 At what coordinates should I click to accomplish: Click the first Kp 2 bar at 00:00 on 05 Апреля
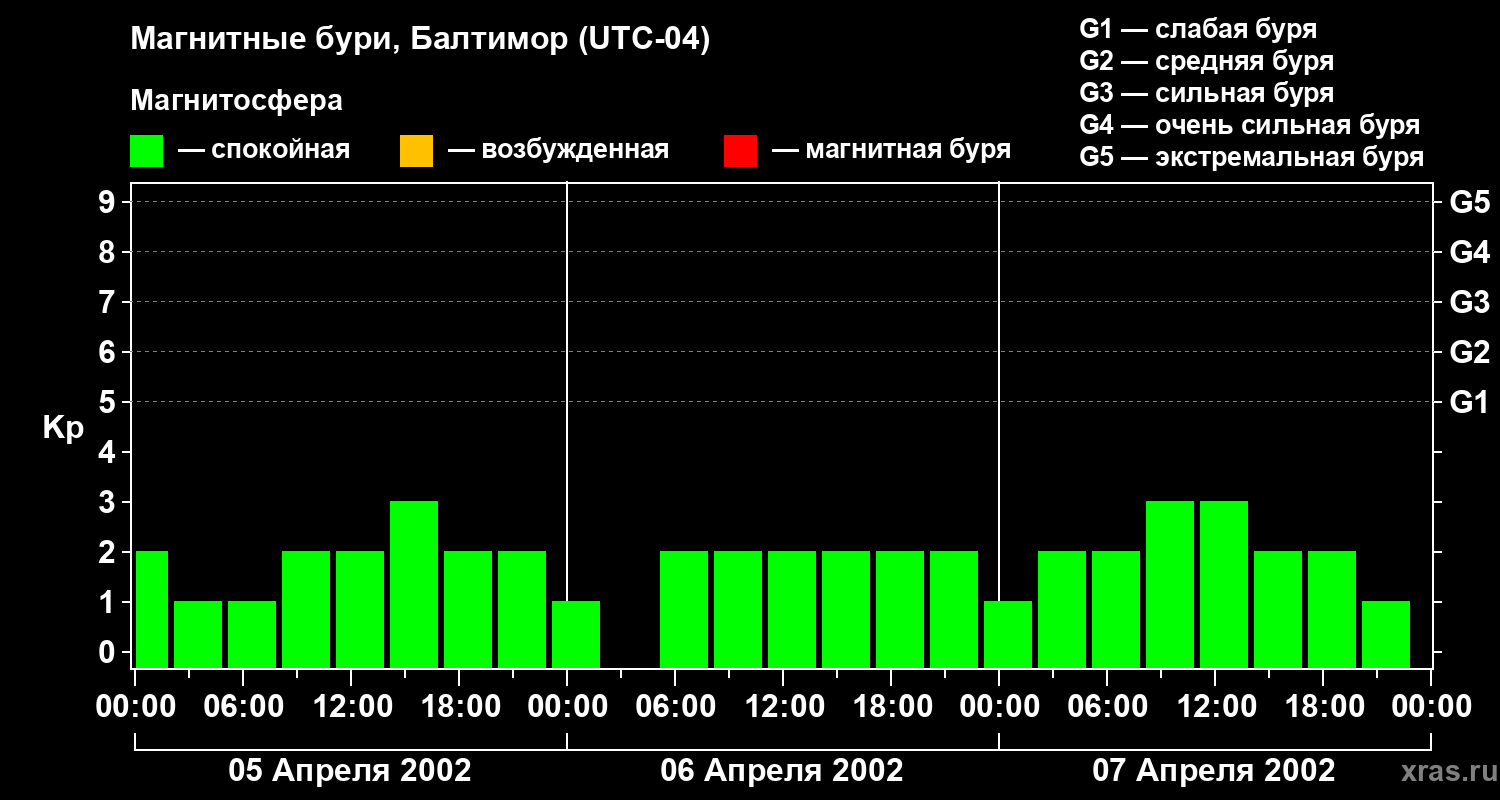click(152, 609)
